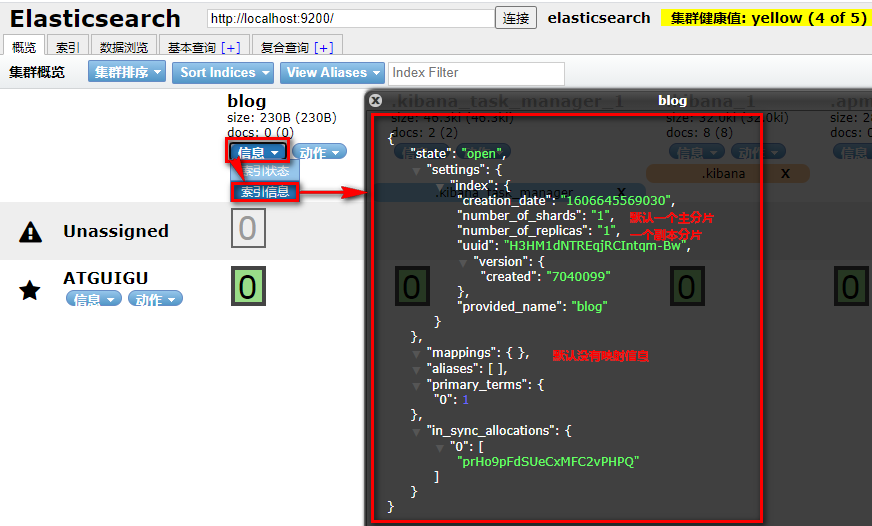
Task: Click the "number_of_replicas" value
Action: (606, 230)
